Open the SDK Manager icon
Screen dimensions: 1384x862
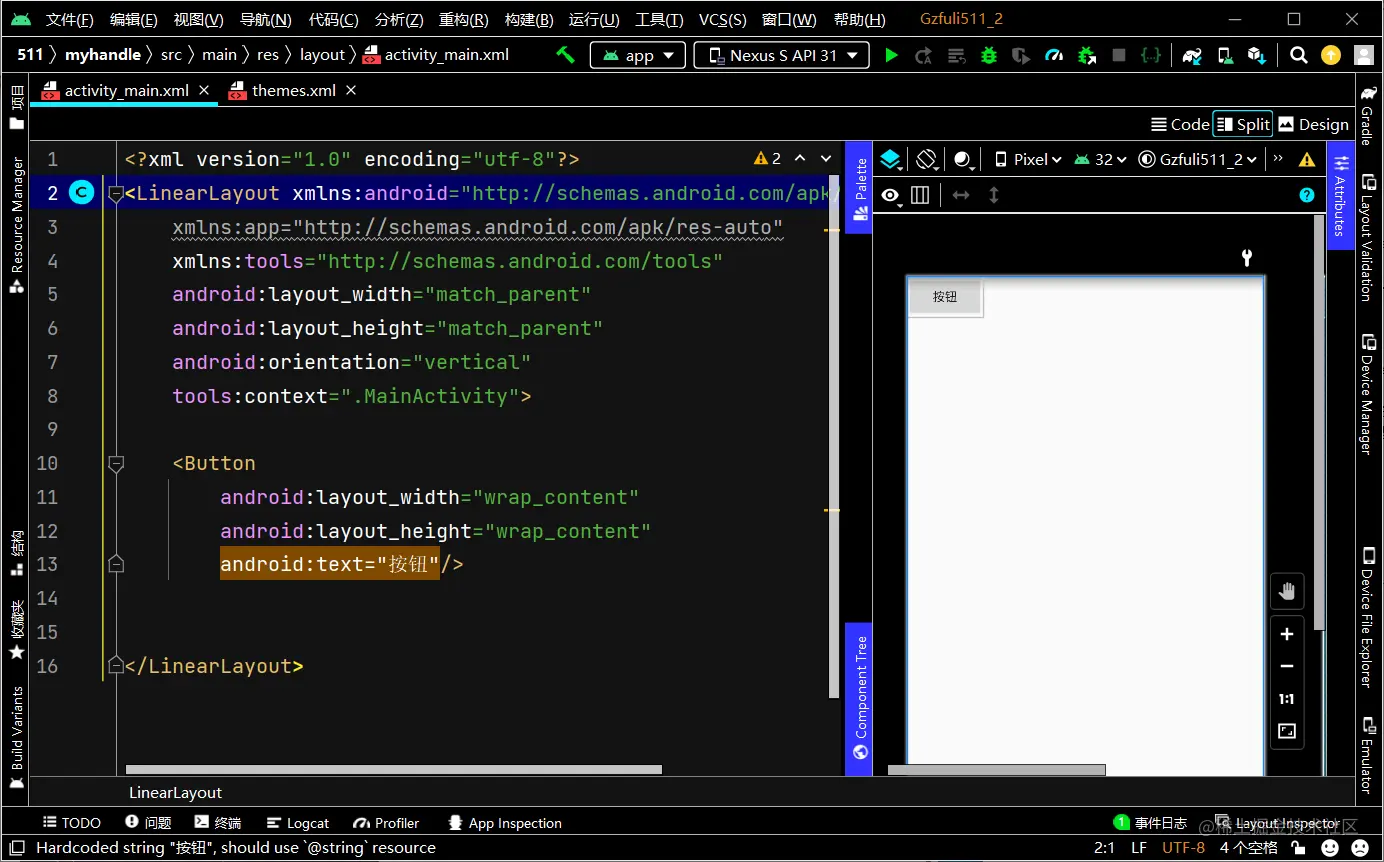[1257, 55]
